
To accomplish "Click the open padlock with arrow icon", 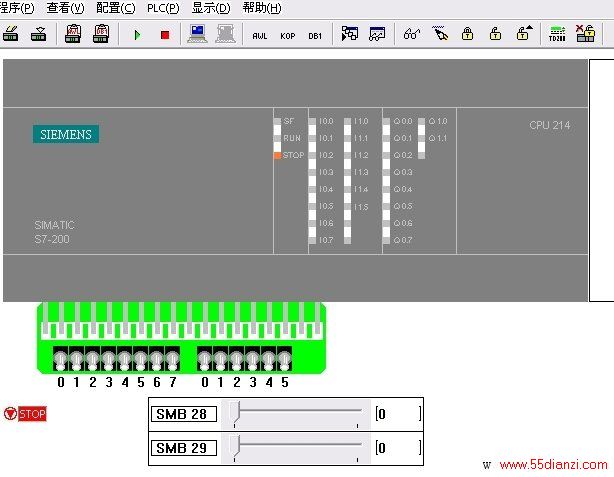I will point(524,33).
